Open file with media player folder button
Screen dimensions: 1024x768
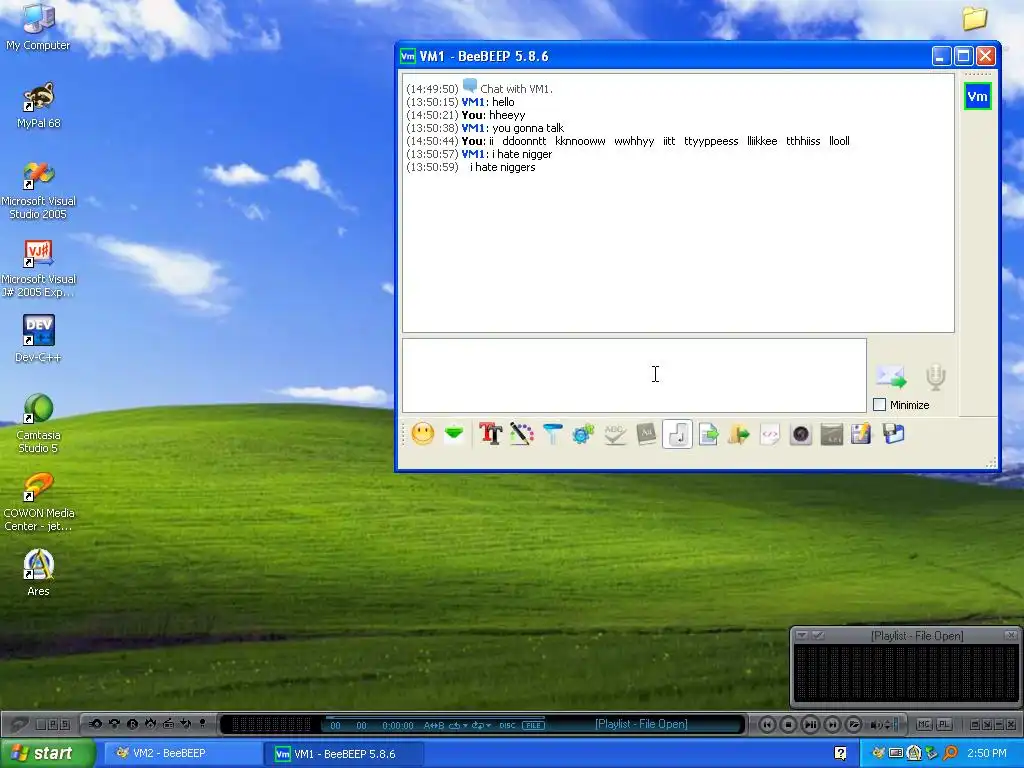(x=853, y=724)
